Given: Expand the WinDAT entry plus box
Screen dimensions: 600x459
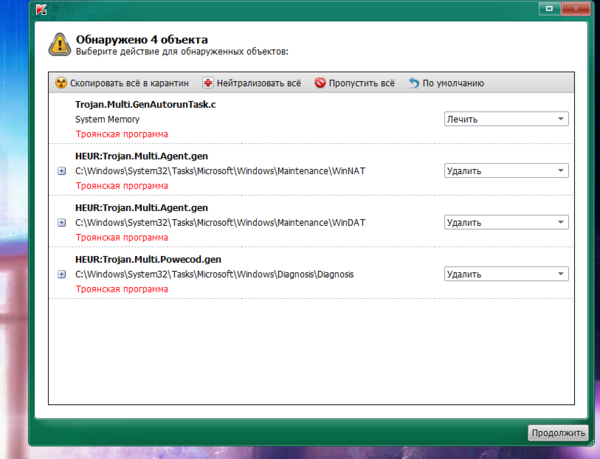Looking at the screenshot, I should 62,223.
